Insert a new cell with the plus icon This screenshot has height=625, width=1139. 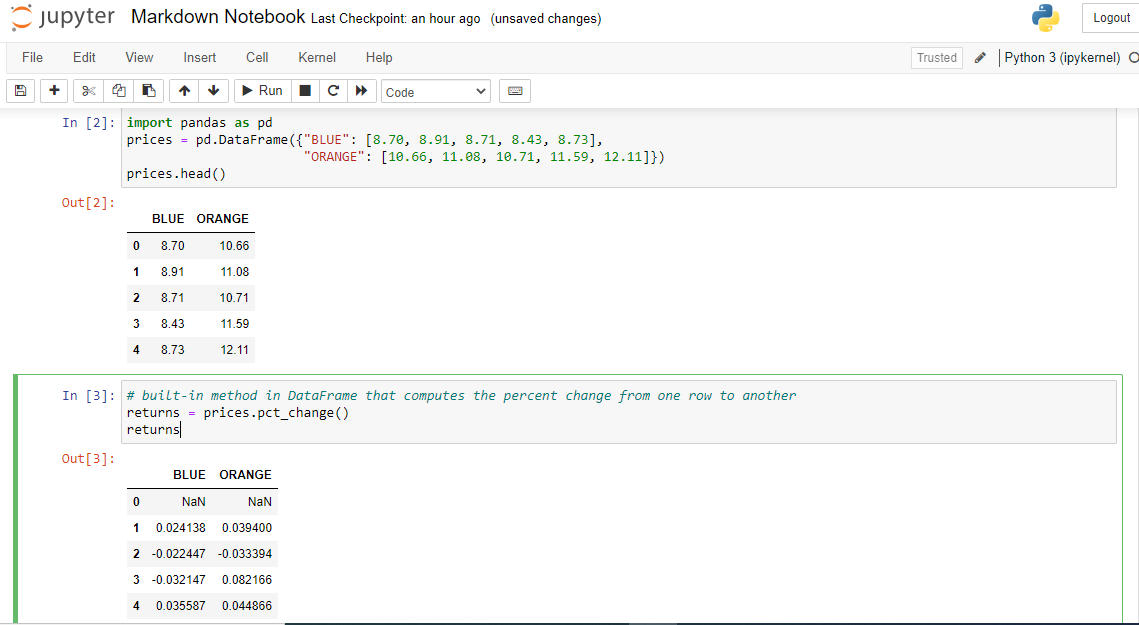(x=54, y=91)
